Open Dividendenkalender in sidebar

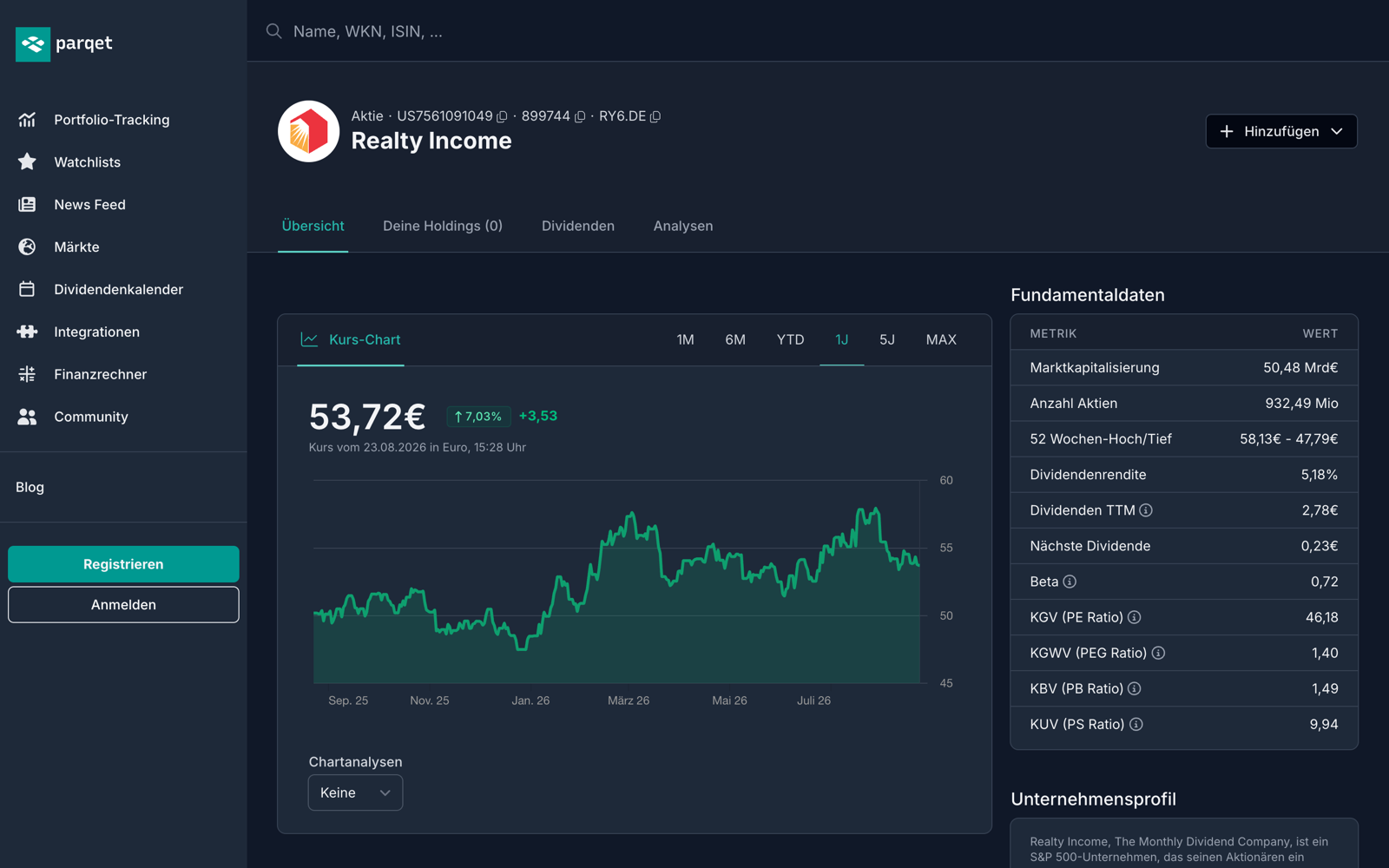pos(118,289)
